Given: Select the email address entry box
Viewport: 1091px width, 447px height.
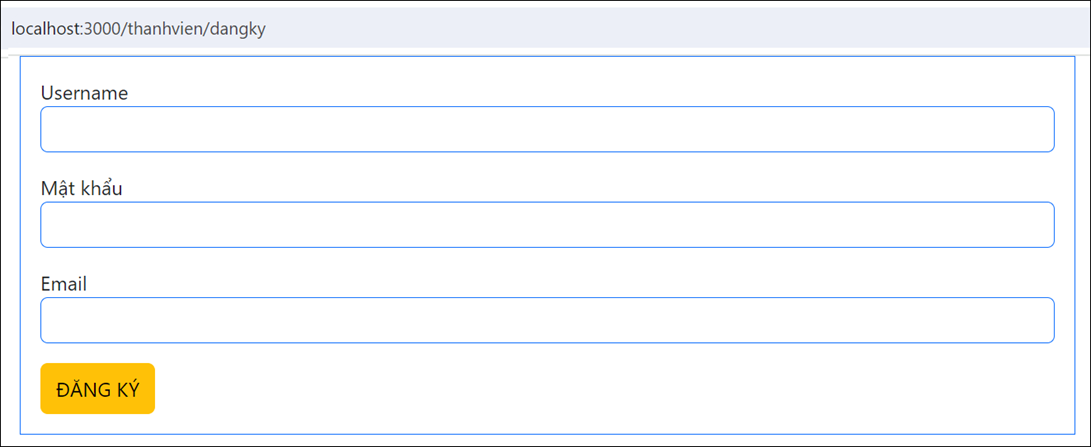Looking at the screenshot, I should (x=547, y=320).
